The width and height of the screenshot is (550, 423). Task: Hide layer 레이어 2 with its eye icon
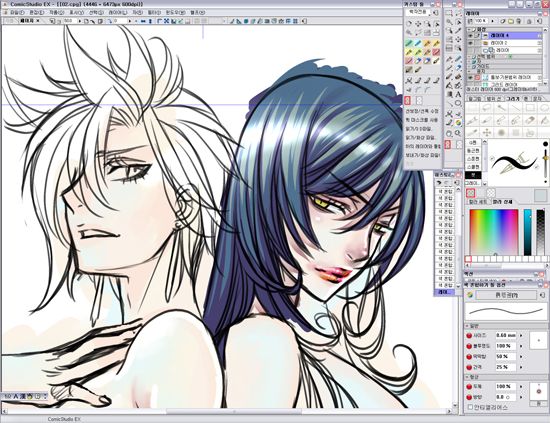coord(470,43)
